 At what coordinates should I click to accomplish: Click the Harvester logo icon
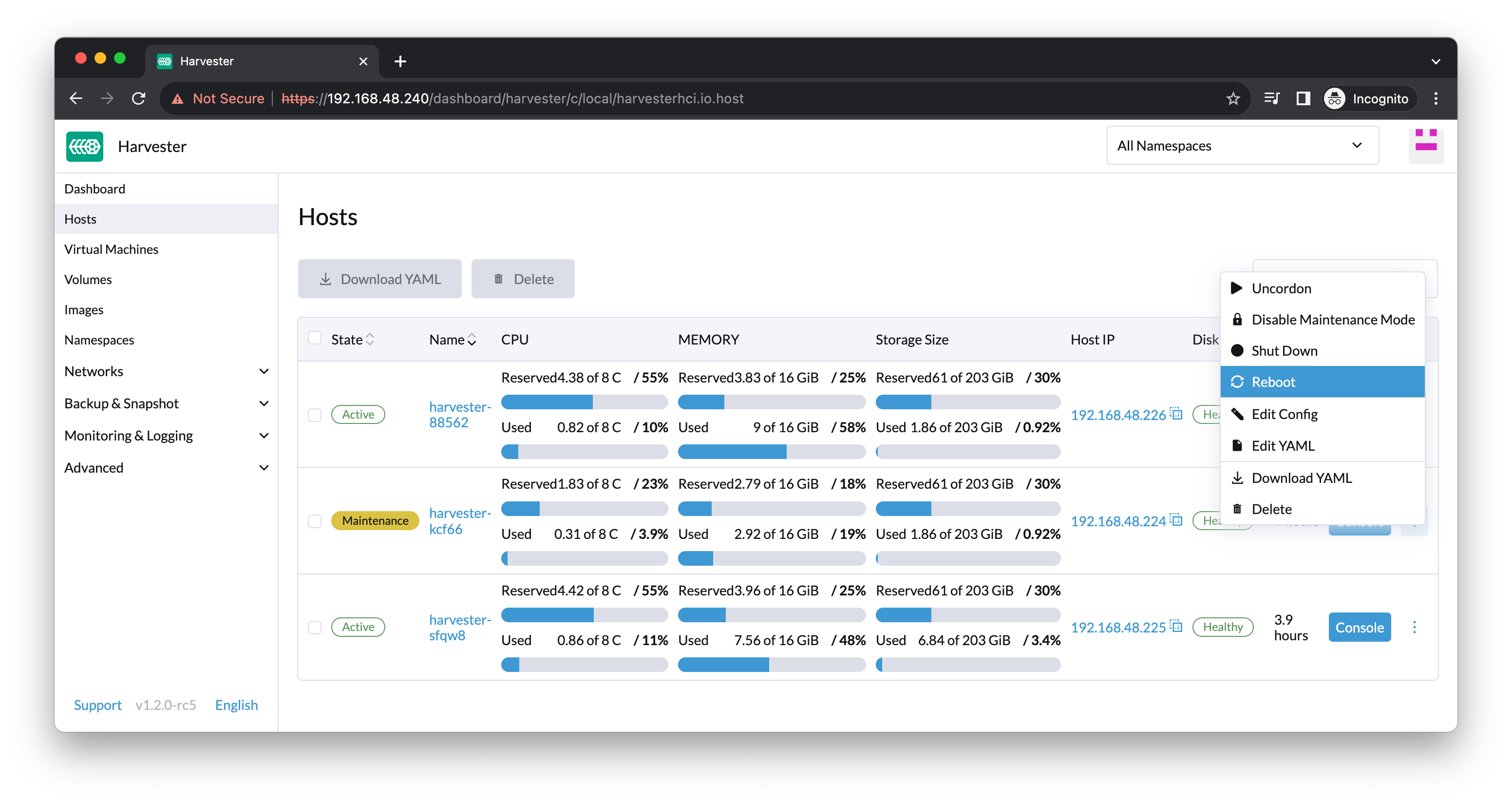point(85,146)
